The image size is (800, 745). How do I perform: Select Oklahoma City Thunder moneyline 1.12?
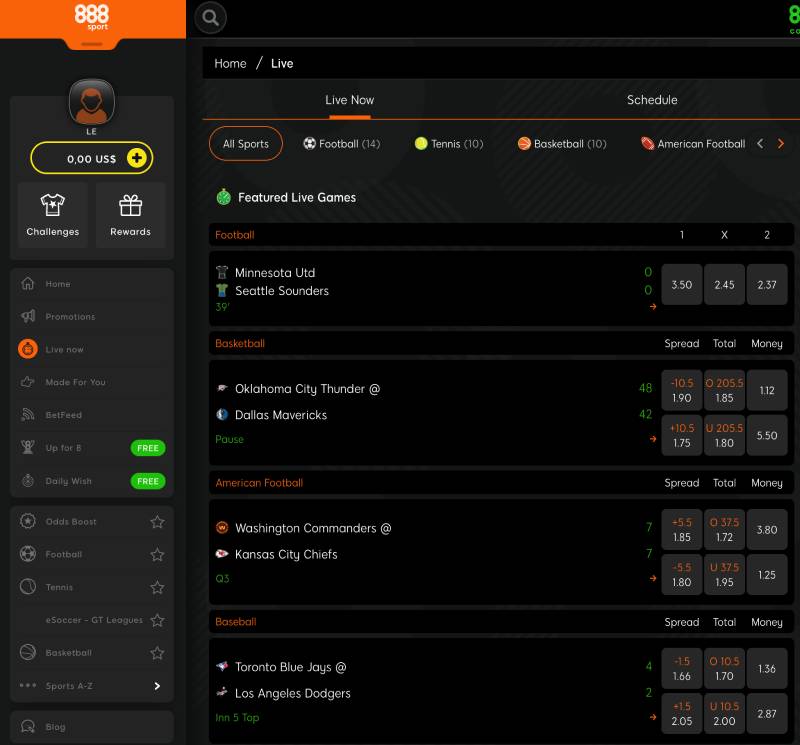point(767,391)
